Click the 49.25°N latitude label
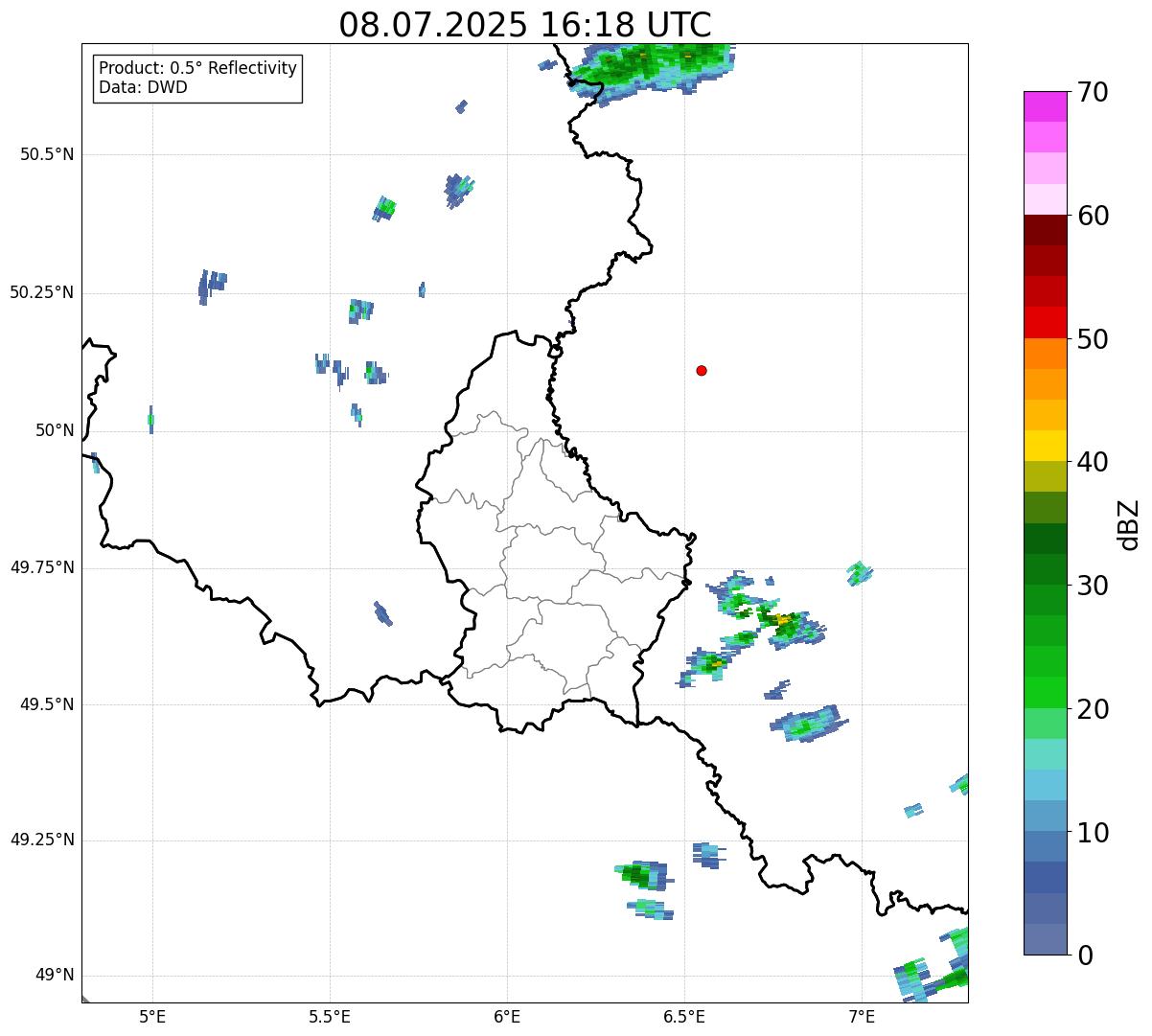 [x=42, y=840]
